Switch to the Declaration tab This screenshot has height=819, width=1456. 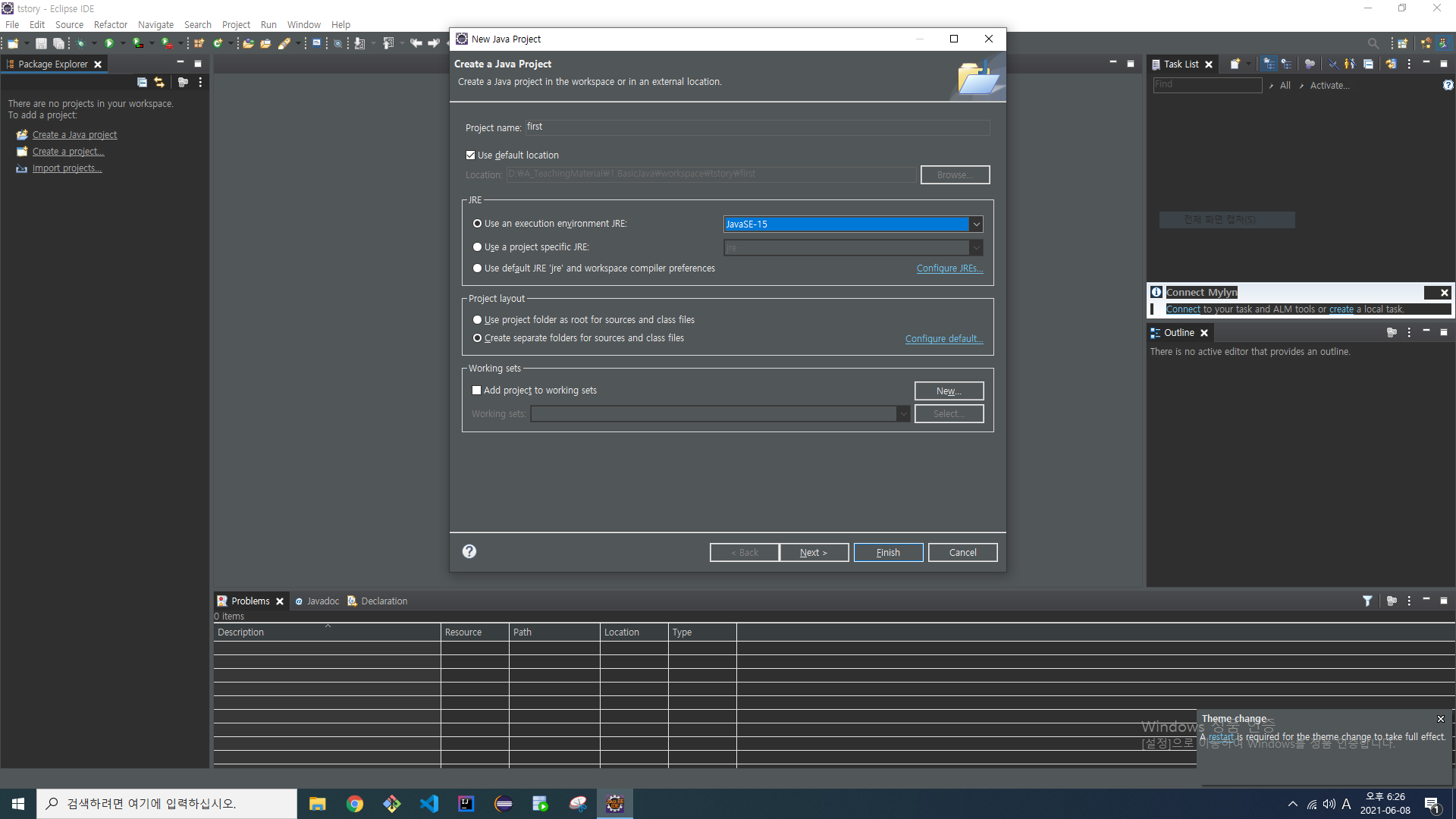tap(378, 601)
